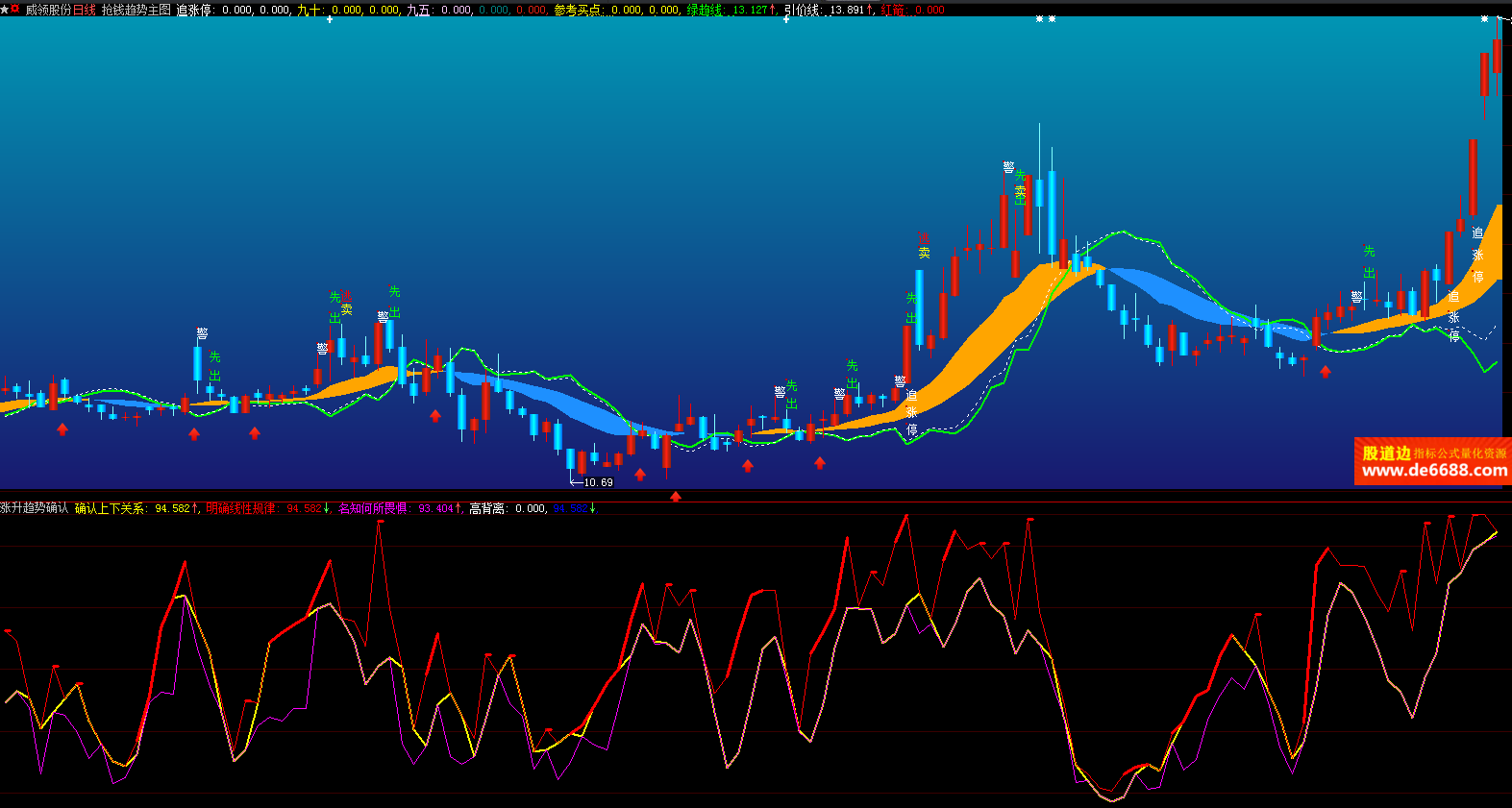The width and height of the screenshot is (1512, 808).
Task: Click the 涨升趋势确认 sub-indicator name
Action: point(35,508)
